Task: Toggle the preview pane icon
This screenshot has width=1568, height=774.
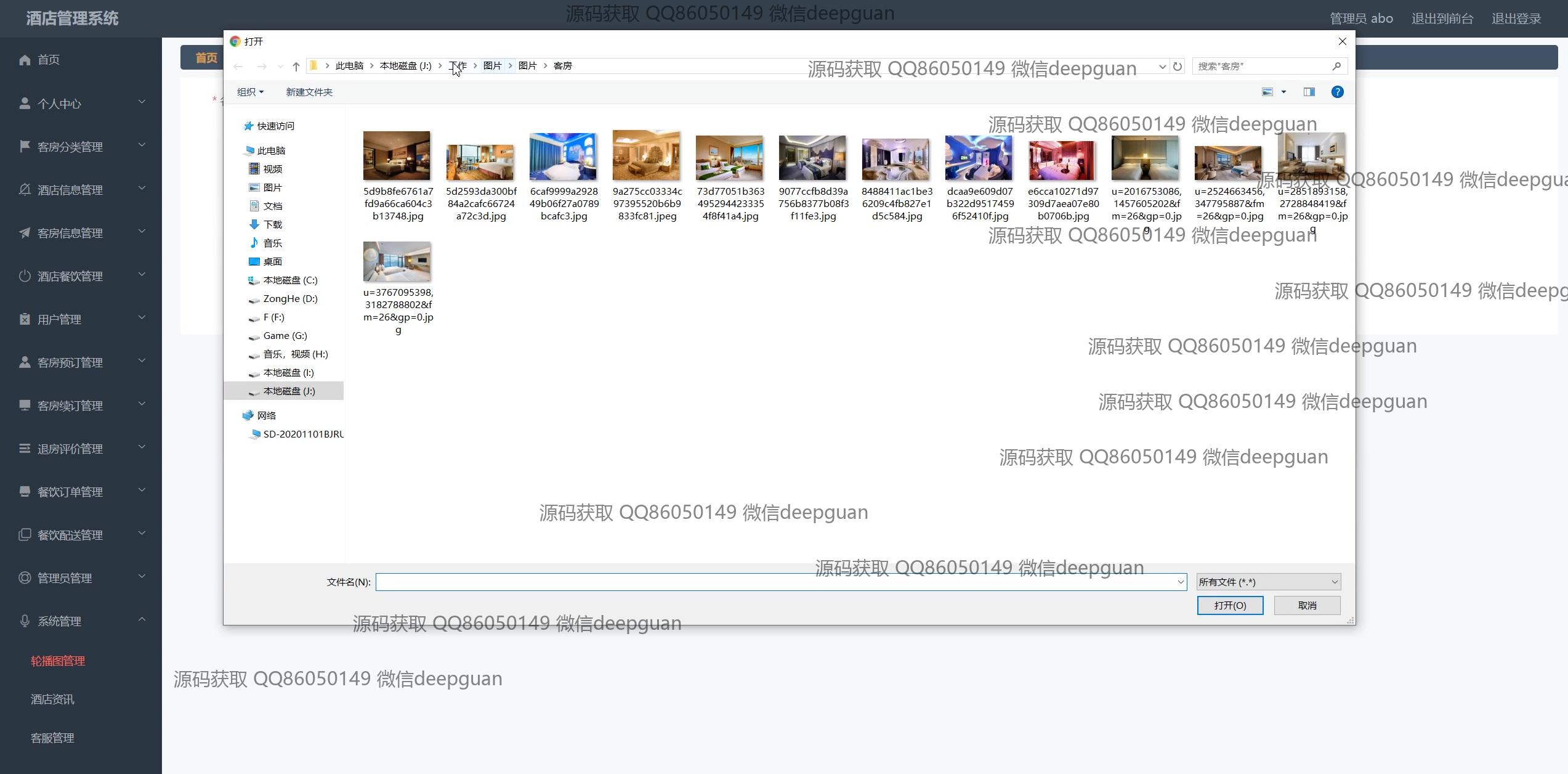Action: point(1309,92)
